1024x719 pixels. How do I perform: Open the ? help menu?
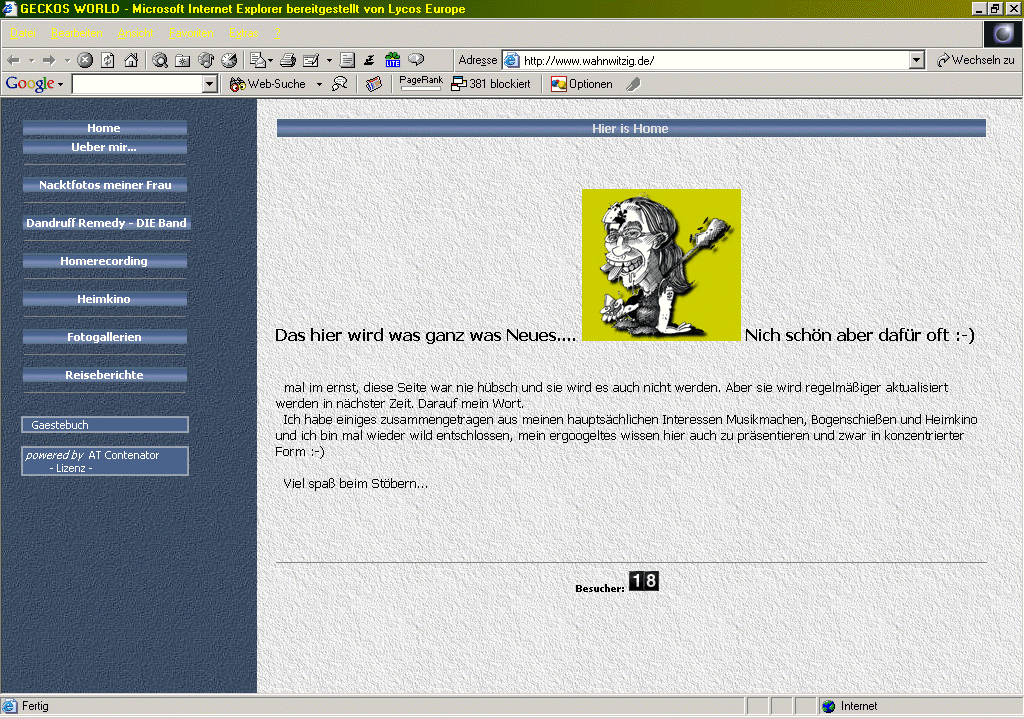point(278,33)
